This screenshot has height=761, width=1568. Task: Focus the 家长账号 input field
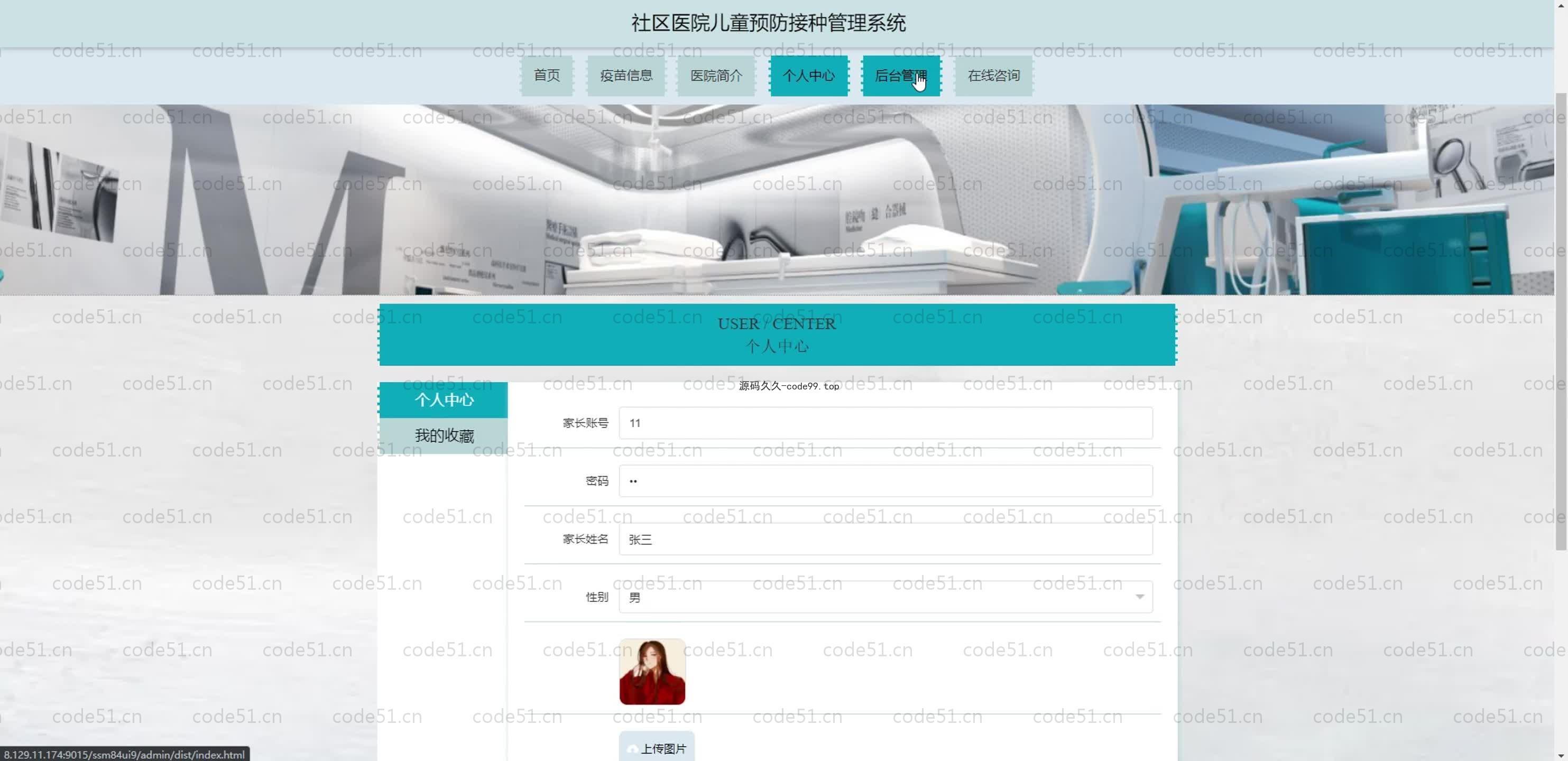886,423
